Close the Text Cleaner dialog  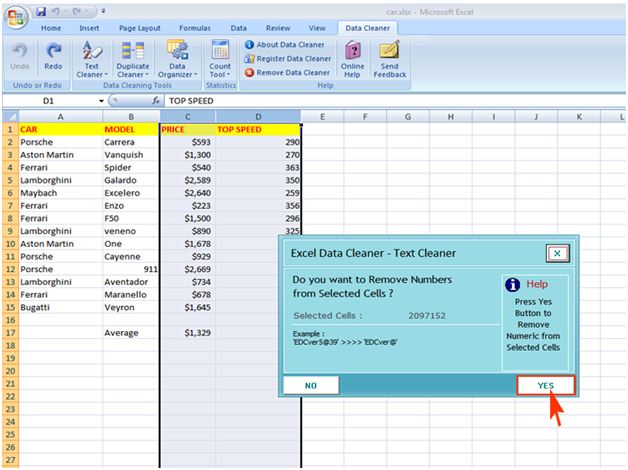coord(558,253)
